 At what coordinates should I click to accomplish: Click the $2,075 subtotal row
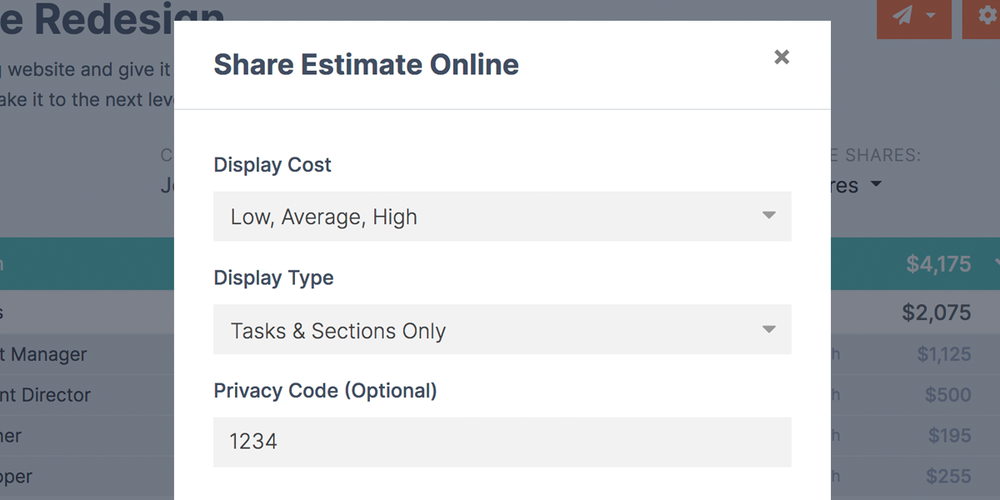pos(935,313)
